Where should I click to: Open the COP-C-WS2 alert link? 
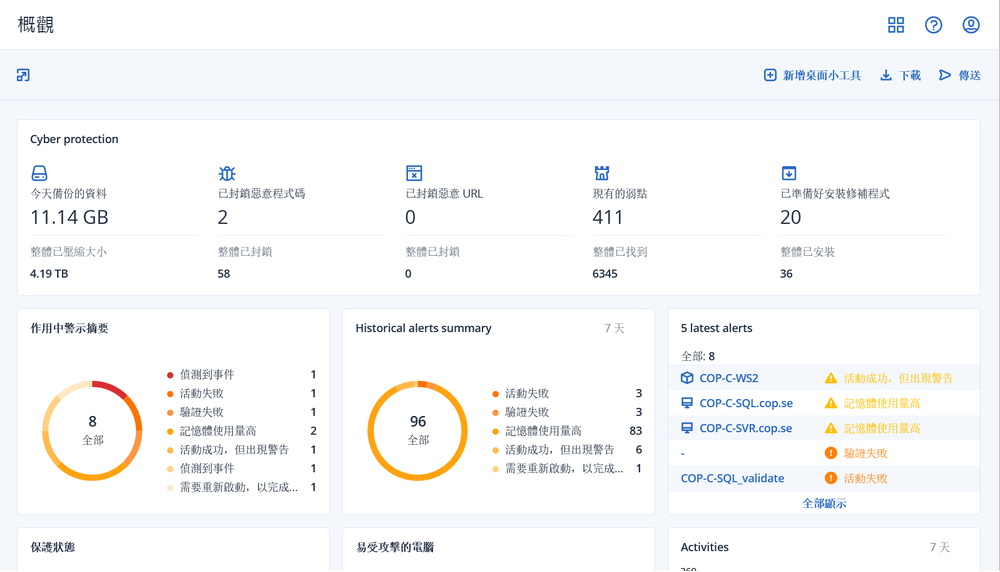click(x=729, y=378)
